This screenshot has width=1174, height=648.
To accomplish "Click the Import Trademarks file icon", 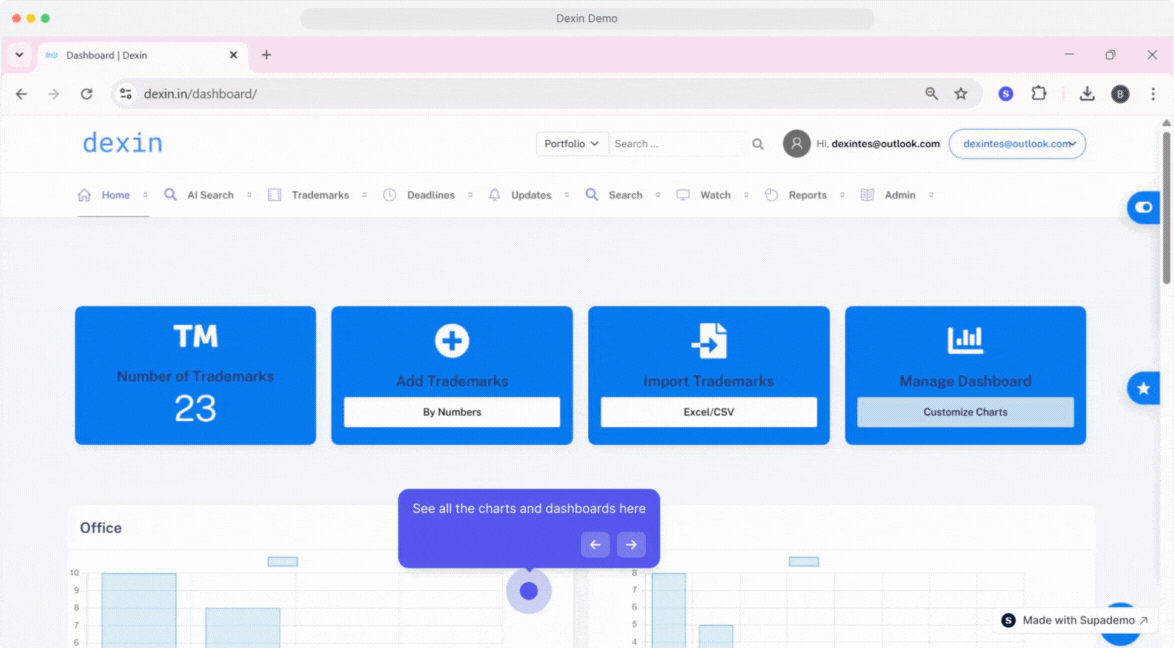I will click(x=709, y=341).
